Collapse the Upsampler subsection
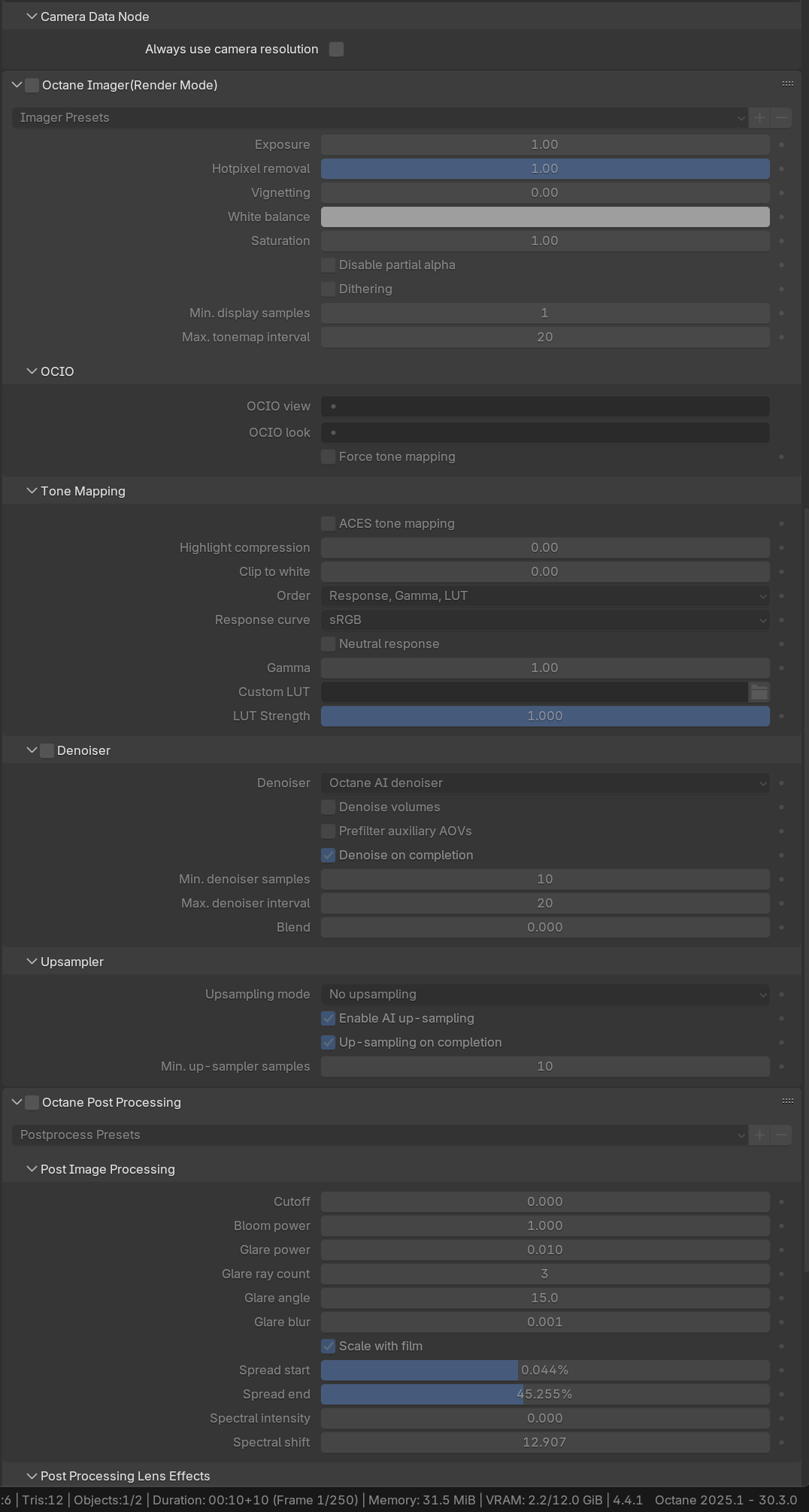809x1512 pixels. tap(32, 962)
